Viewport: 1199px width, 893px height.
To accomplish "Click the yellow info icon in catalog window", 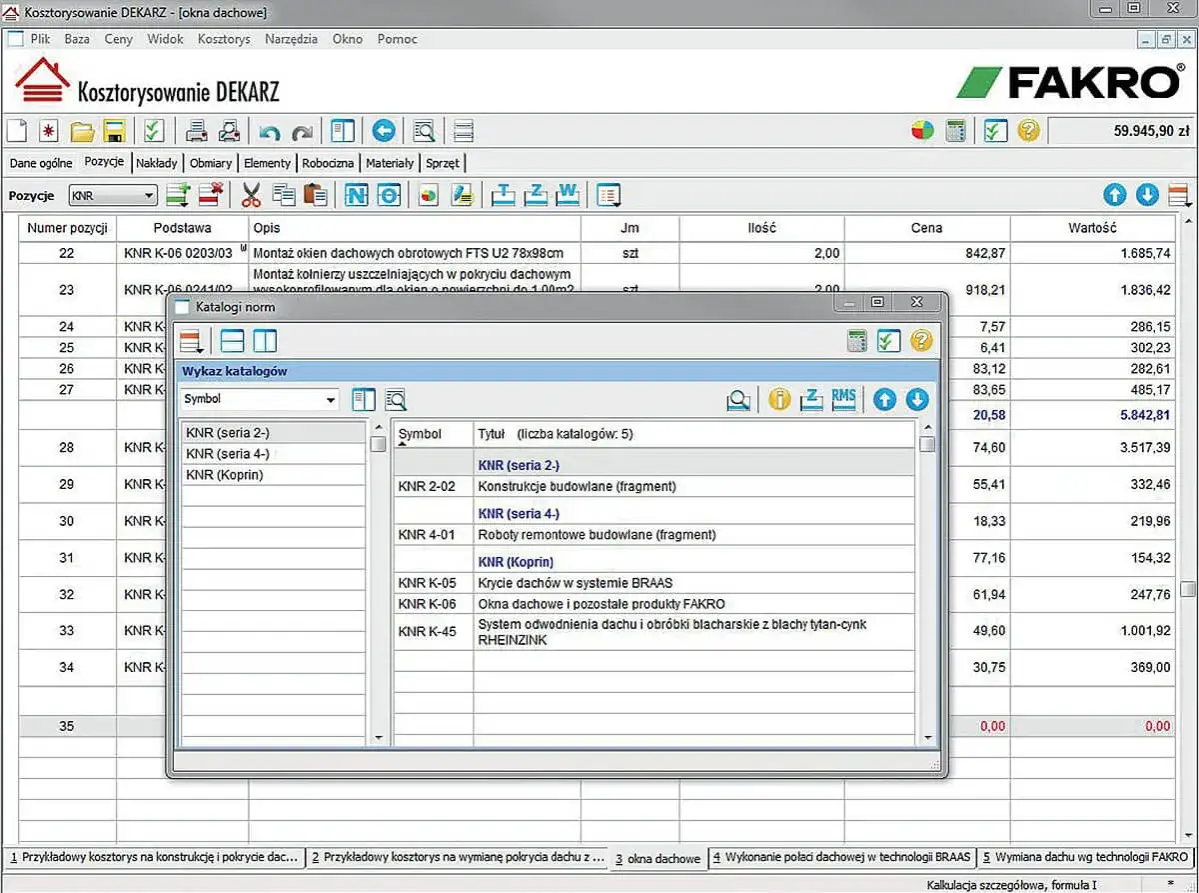I will [779, 399].
